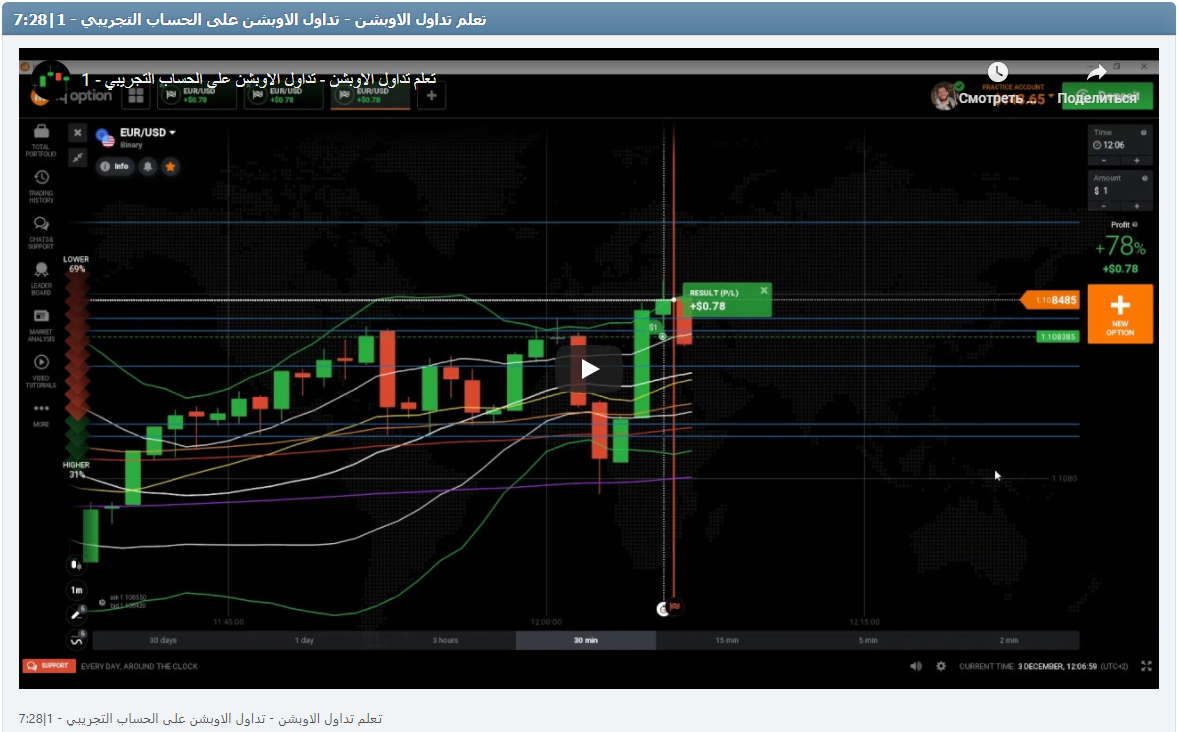This screenshot has height=732, width=1178.
Task: Open the Total Portfolio briefcase icon
Action: (x=41, y=132)
